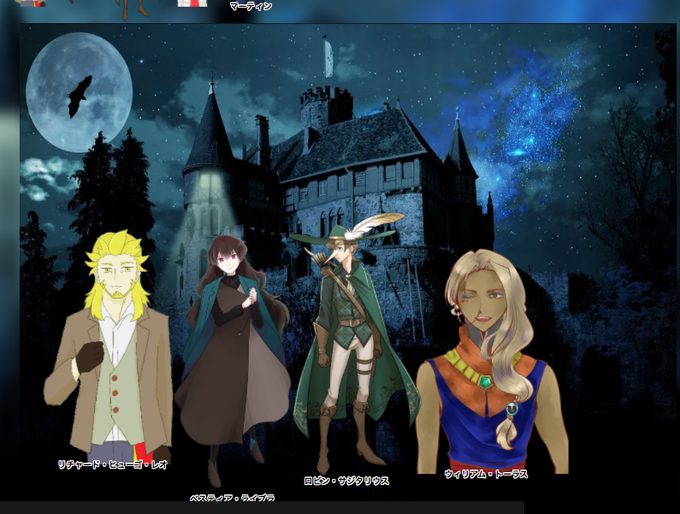Click the ウィリアム・トーラス name label
The width and height of the screenshot is (680, 514).
click(x=486, y=474)
